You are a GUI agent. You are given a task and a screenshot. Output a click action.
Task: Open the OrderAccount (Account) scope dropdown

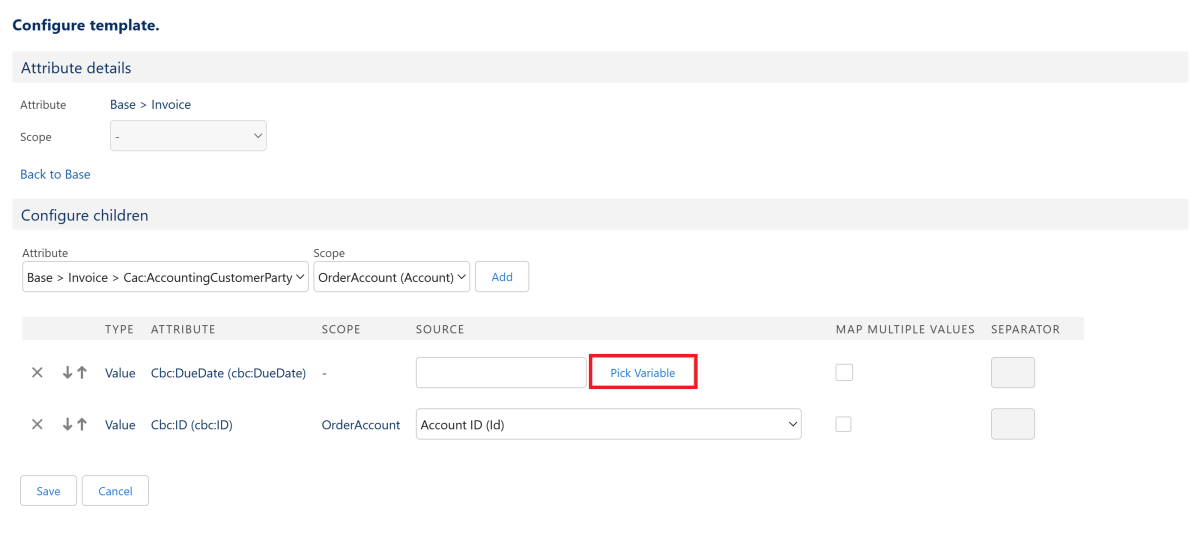pyautogui.click(x=391, y=277)
